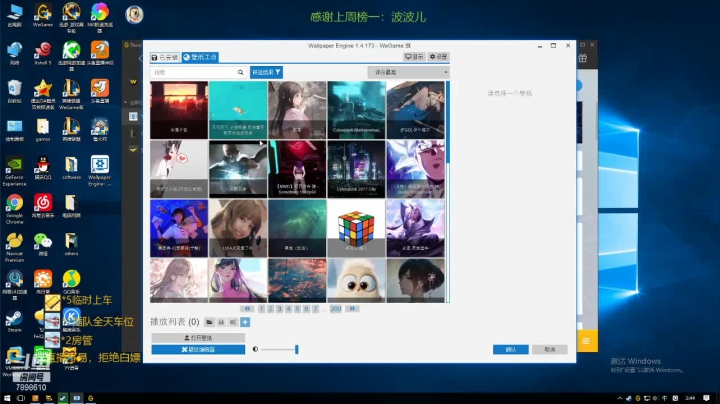Go to results page 7

[x=315, y=309]
